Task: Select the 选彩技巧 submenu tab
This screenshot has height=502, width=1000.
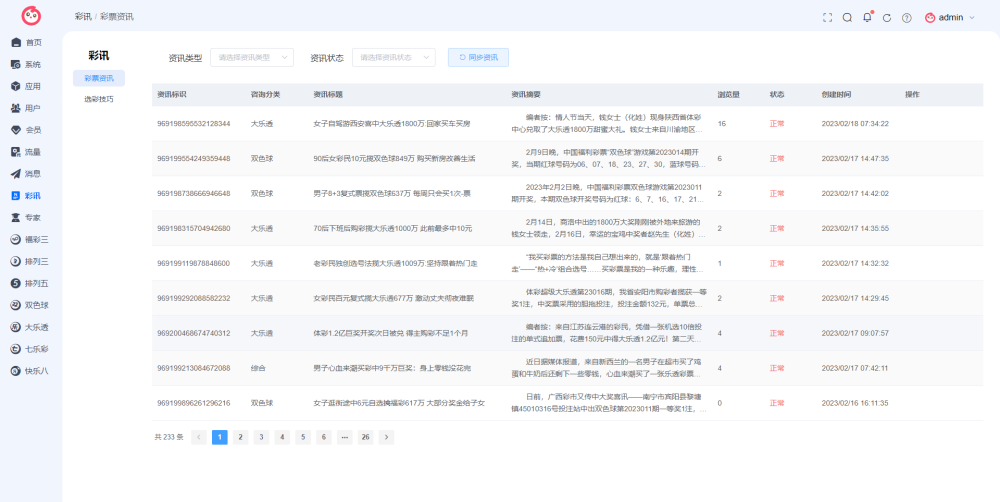Action: coord(99,100)
